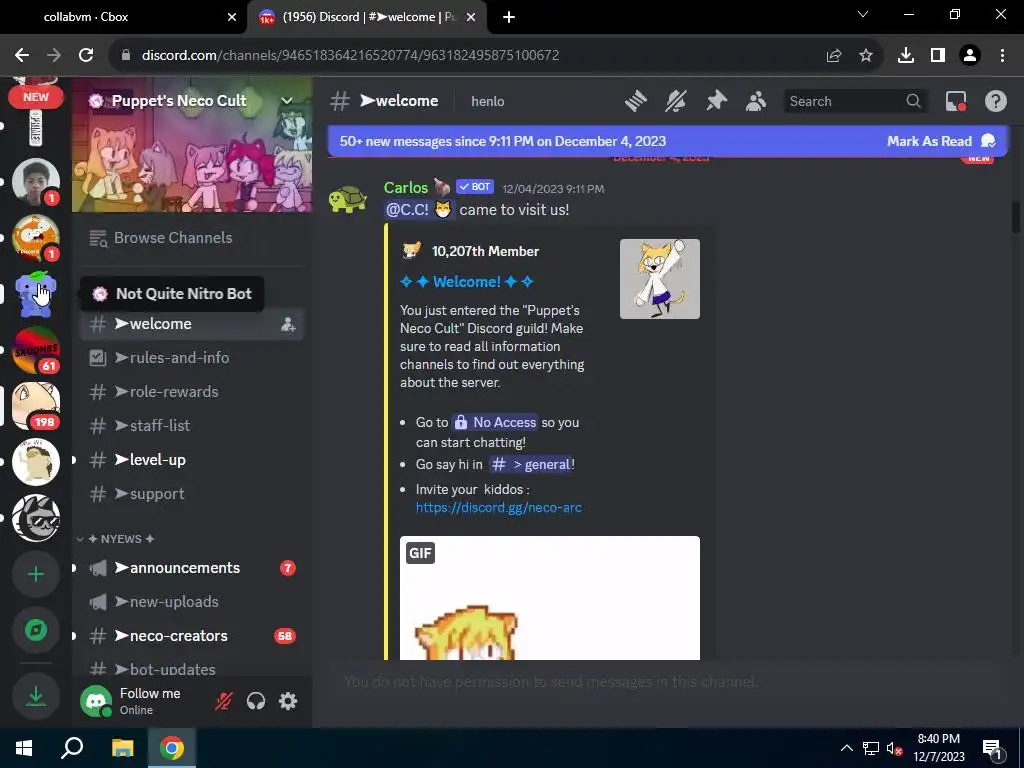
Task: Select the Not Quite Nitro Bot server icon
Action: 36,294
